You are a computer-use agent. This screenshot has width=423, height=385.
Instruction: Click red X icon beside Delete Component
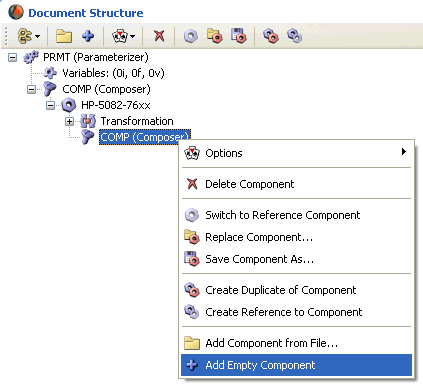[x=192, y=184]
